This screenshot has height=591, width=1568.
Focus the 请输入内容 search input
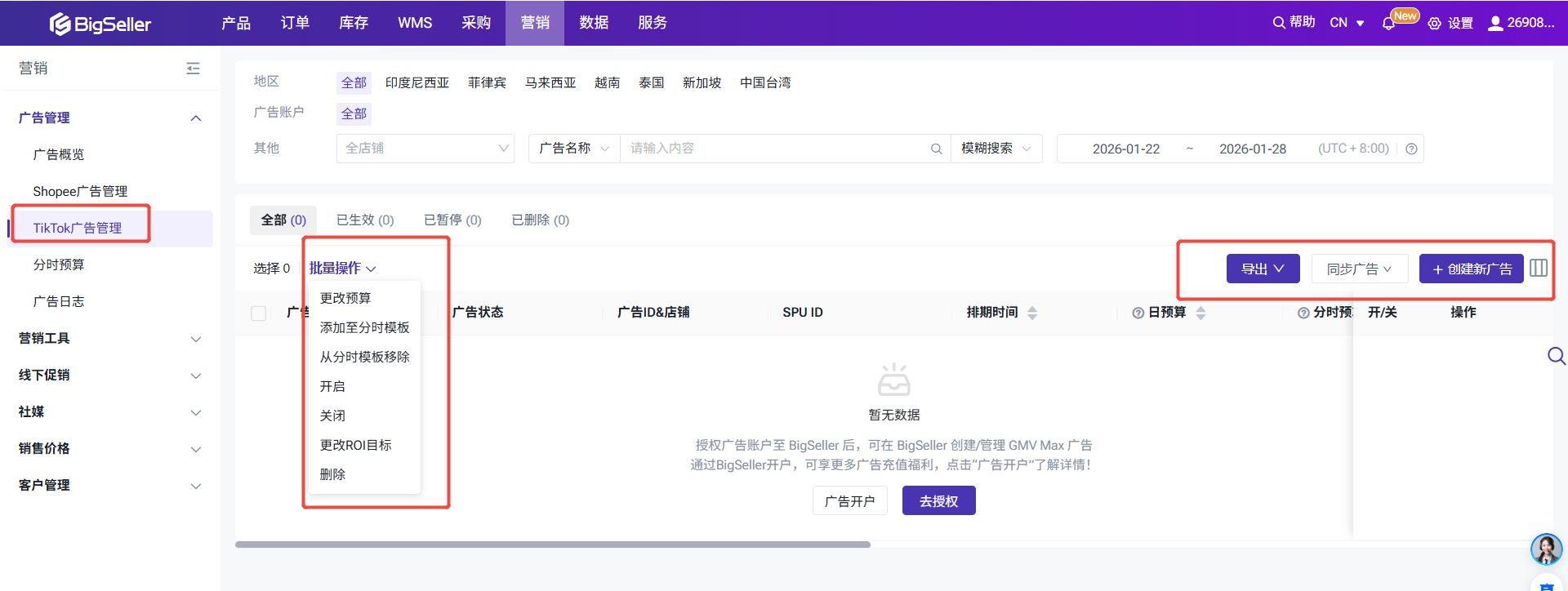point(772,149)
